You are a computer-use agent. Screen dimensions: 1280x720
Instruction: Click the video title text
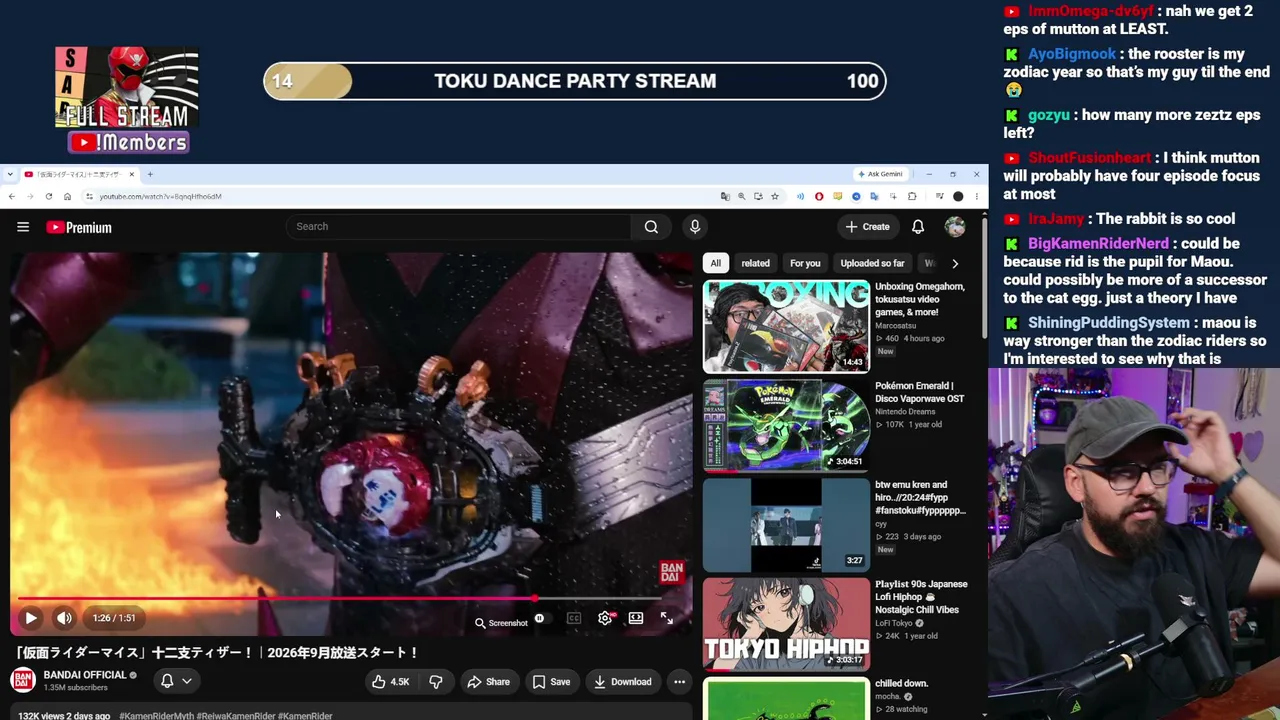(217, 652)
